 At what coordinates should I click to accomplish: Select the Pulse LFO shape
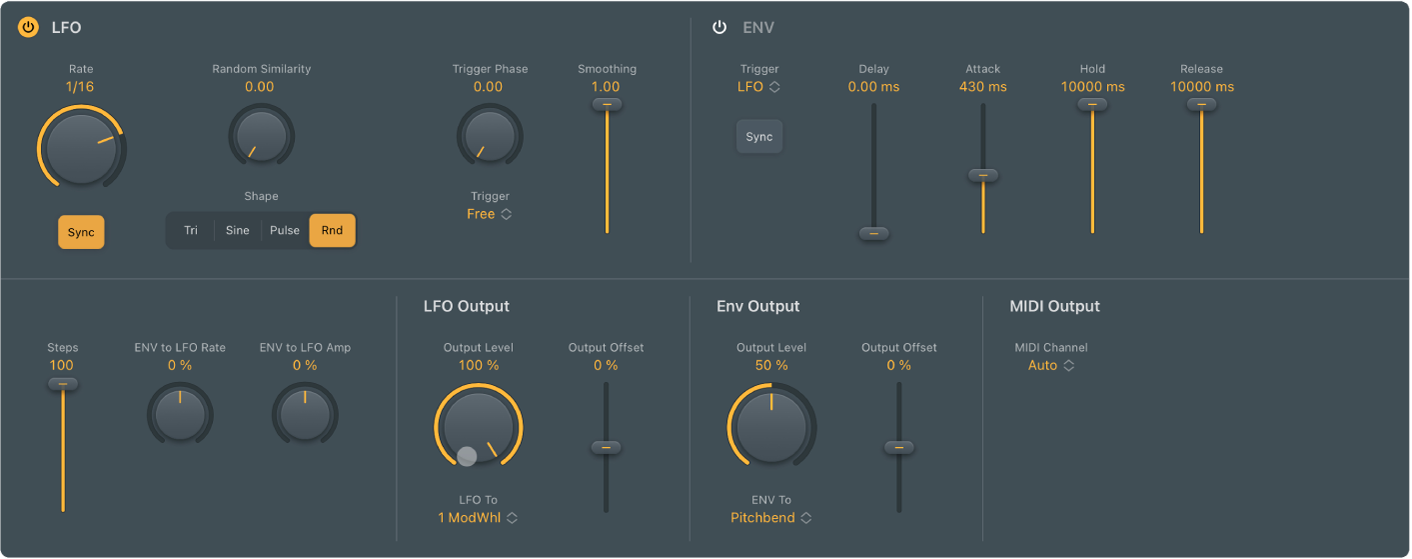pos(285,230)
